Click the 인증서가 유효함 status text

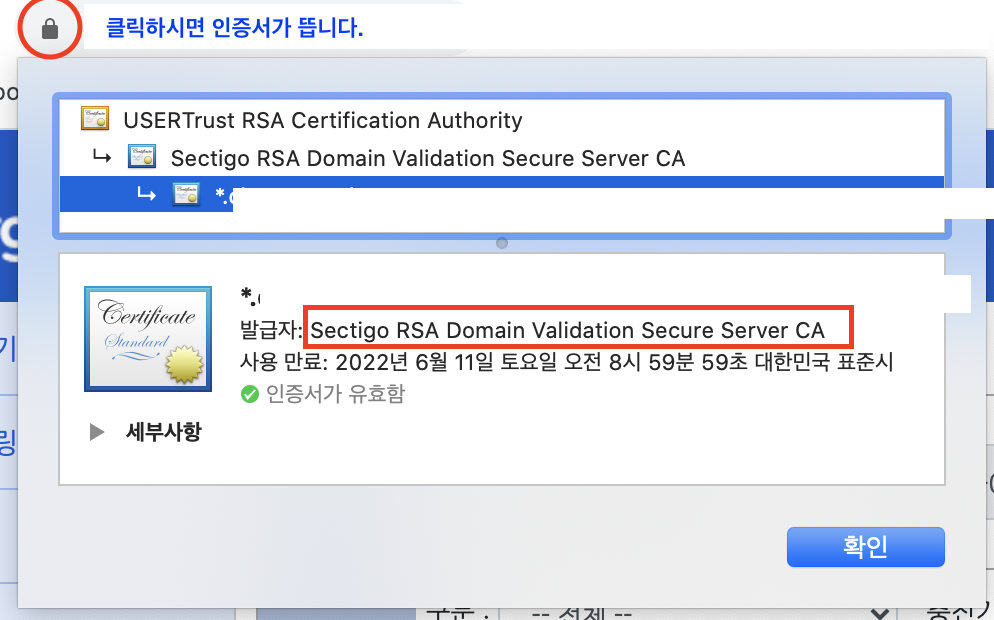pos(335,394)
